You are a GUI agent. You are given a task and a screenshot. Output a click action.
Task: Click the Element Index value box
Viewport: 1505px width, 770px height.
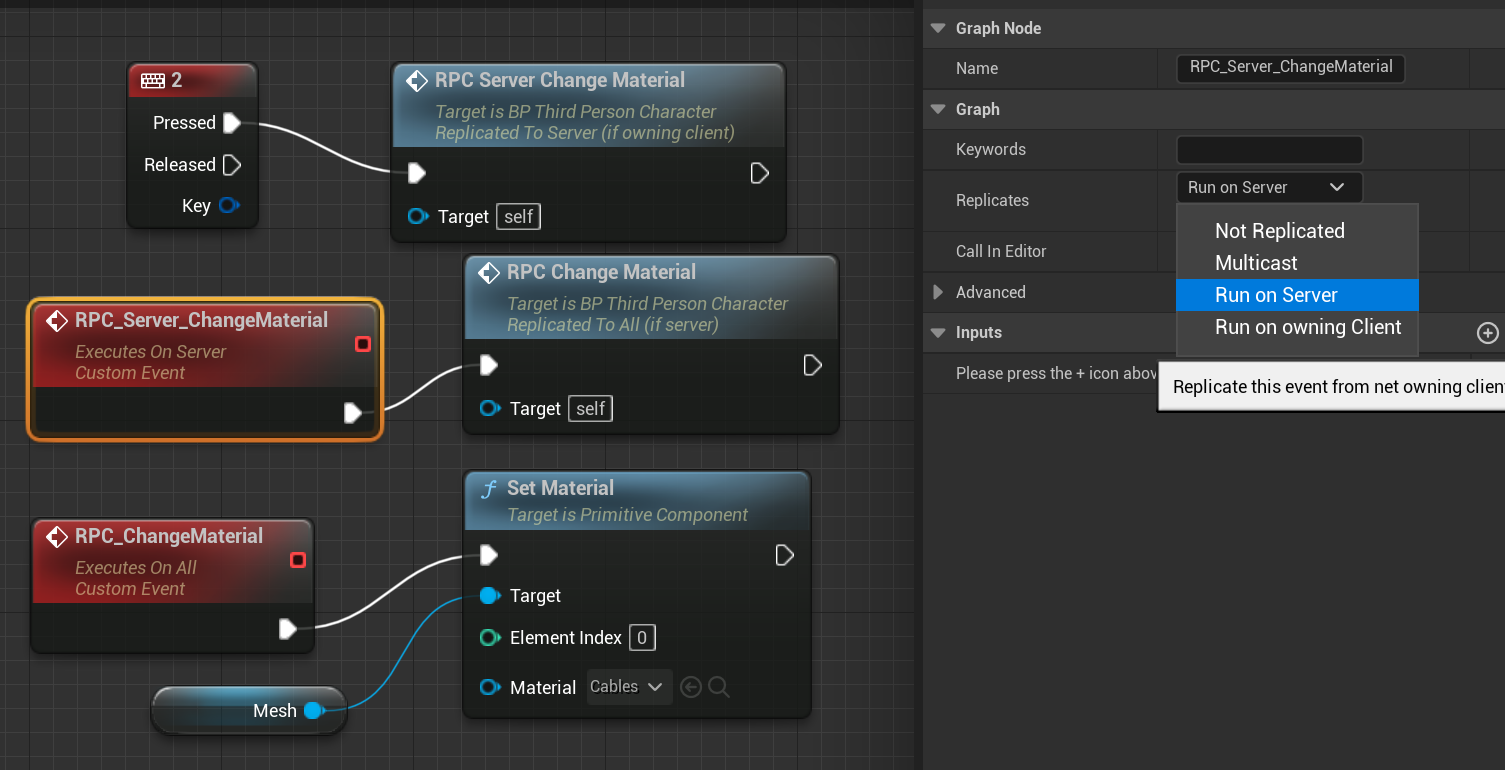(642, 638)
